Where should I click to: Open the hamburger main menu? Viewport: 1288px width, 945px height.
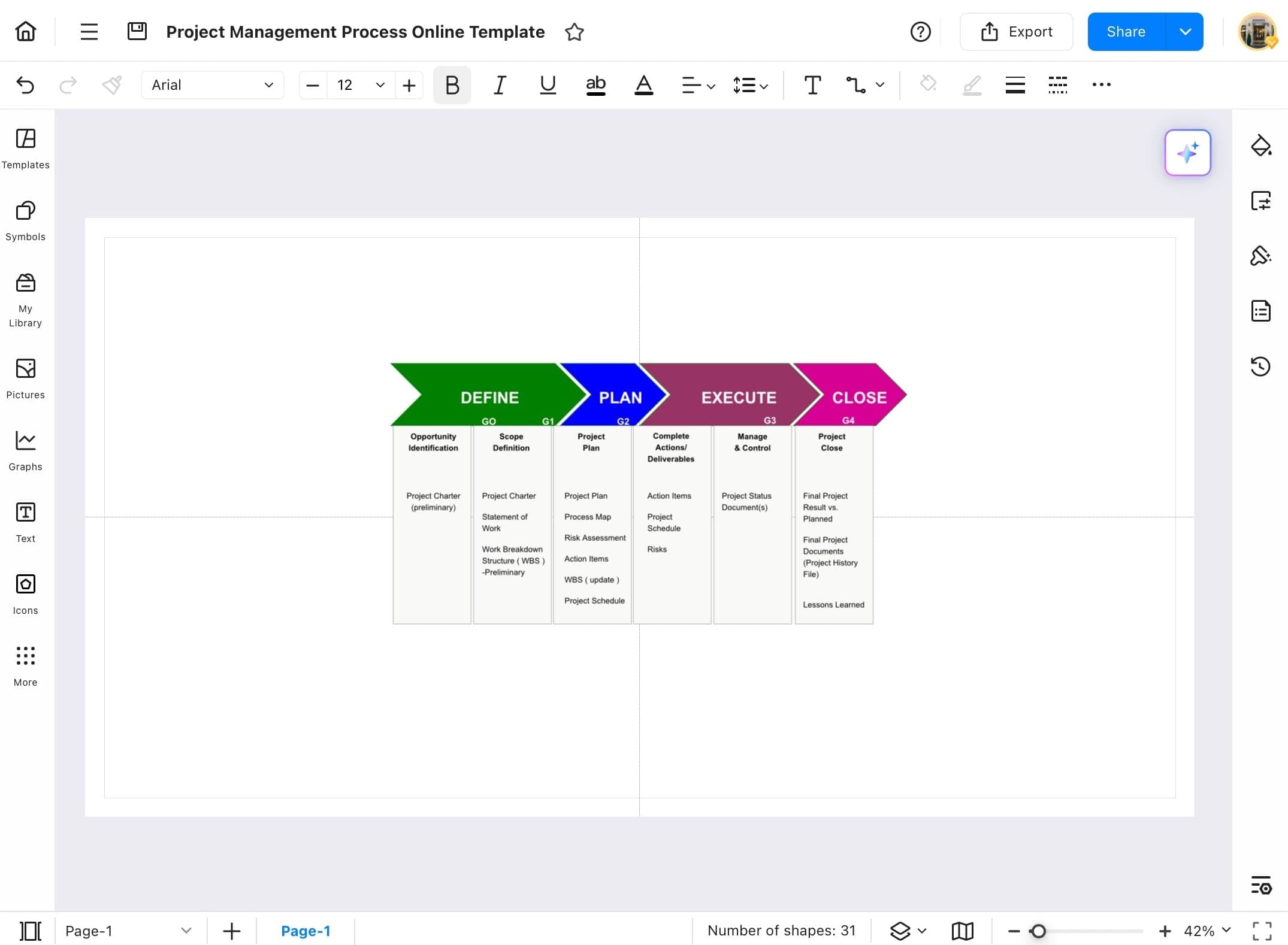pyautogui.click(x=89, y=32)
